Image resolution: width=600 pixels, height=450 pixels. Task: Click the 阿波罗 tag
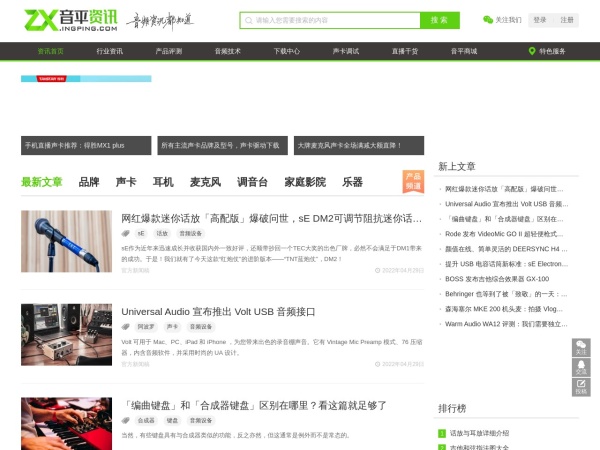pyautogui.click(x=146, y=327)
